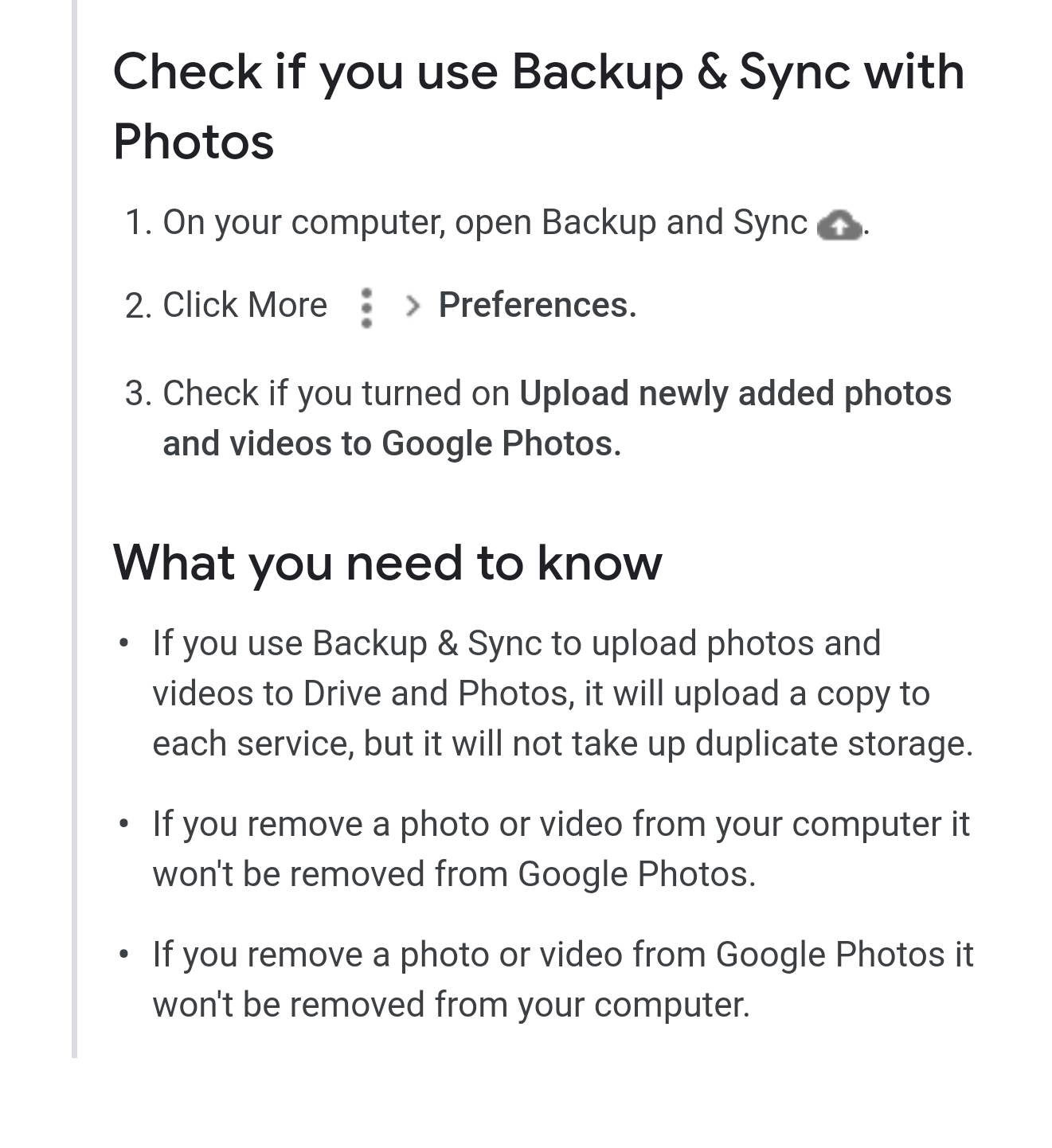Click the vertical gray bar at left edge

click(x=74, y=529)
